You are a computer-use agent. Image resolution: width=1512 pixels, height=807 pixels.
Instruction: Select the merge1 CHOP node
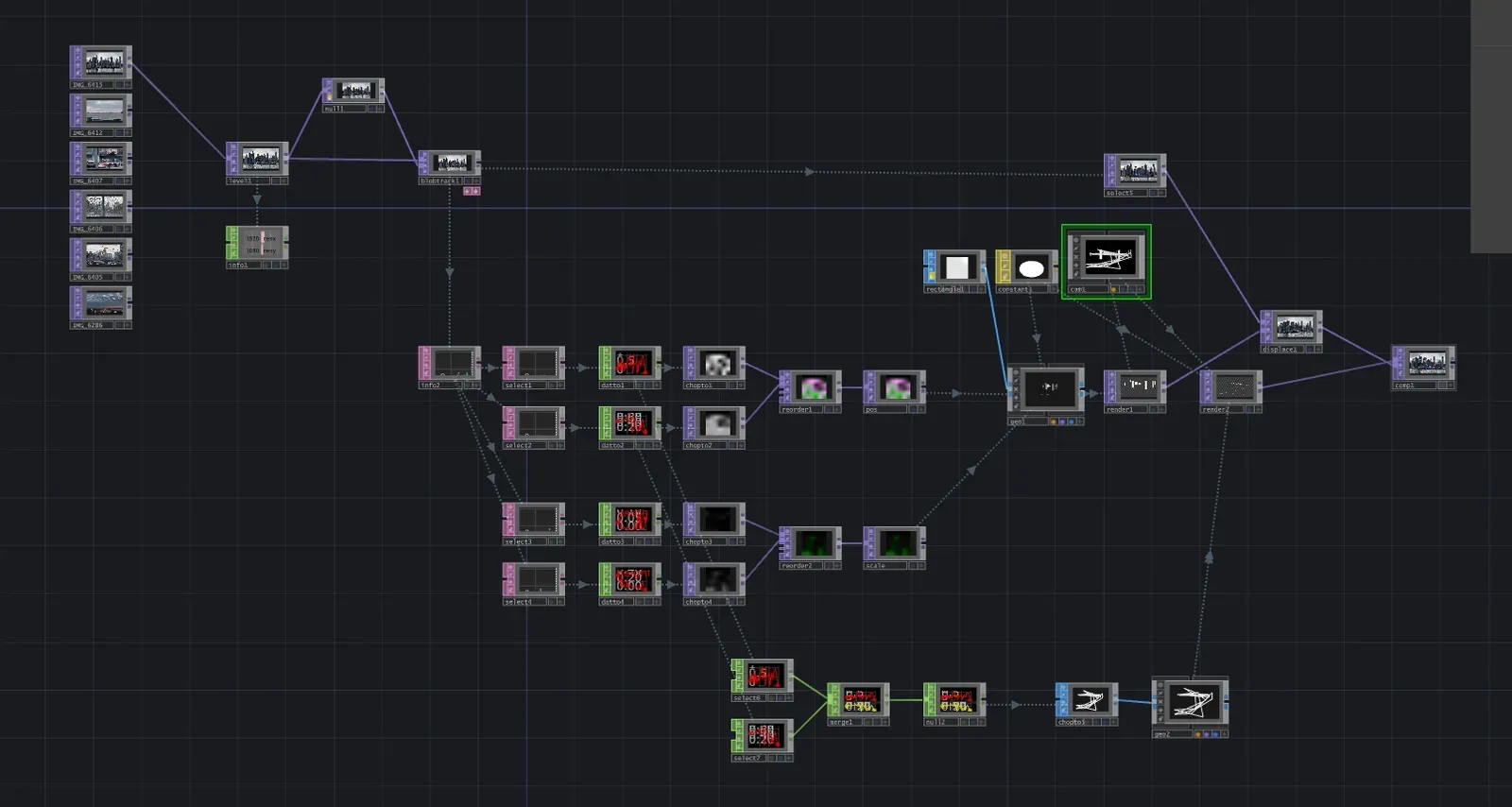(858, 700)
